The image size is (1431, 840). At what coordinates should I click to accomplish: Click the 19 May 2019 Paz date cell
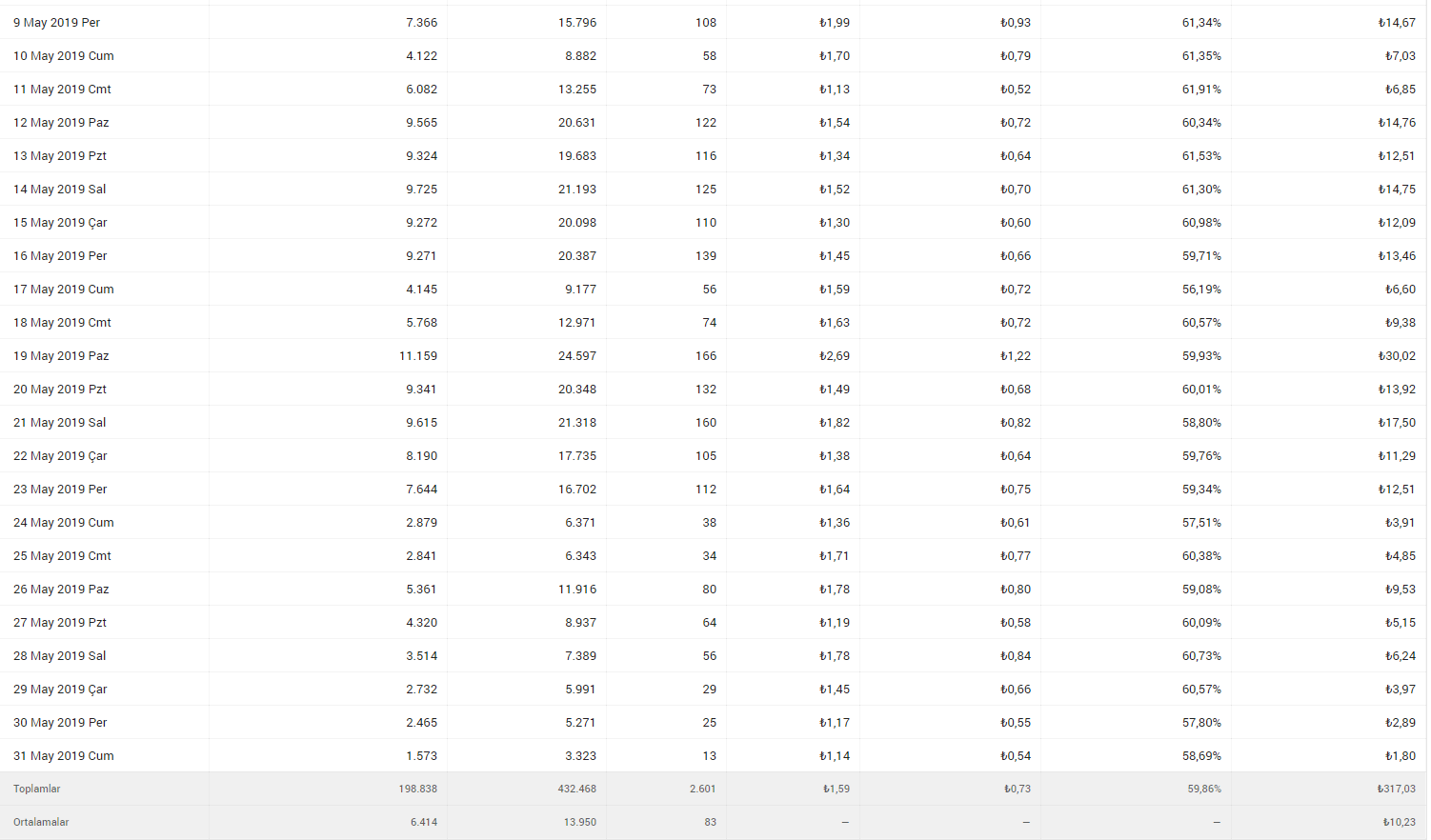pyautogui.click(x=61, y=356)
